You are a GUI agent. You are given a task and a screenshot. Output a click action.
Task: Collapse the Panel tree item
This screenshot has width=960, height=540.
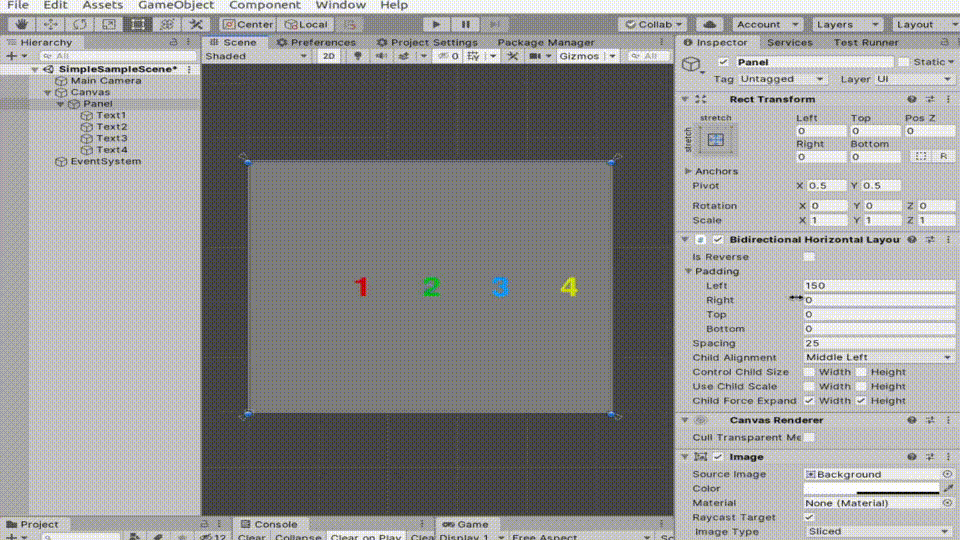(61, 104)
